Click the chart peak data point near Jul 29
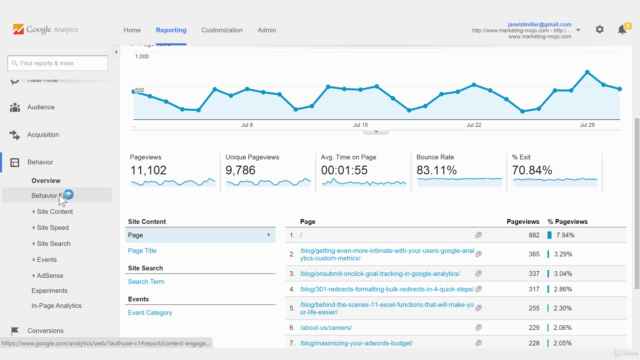 [x=587, y=72]
